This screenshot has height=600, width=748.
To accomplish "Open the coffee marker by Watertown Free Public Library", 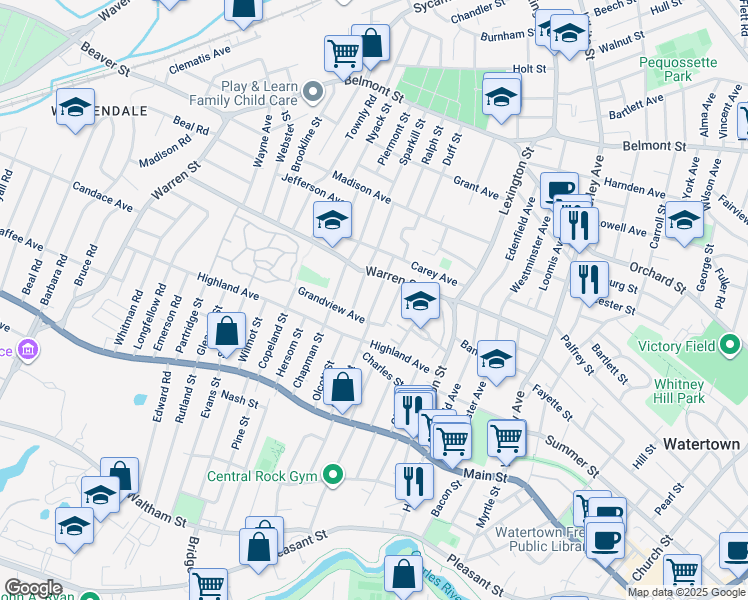I will [604, 540].
